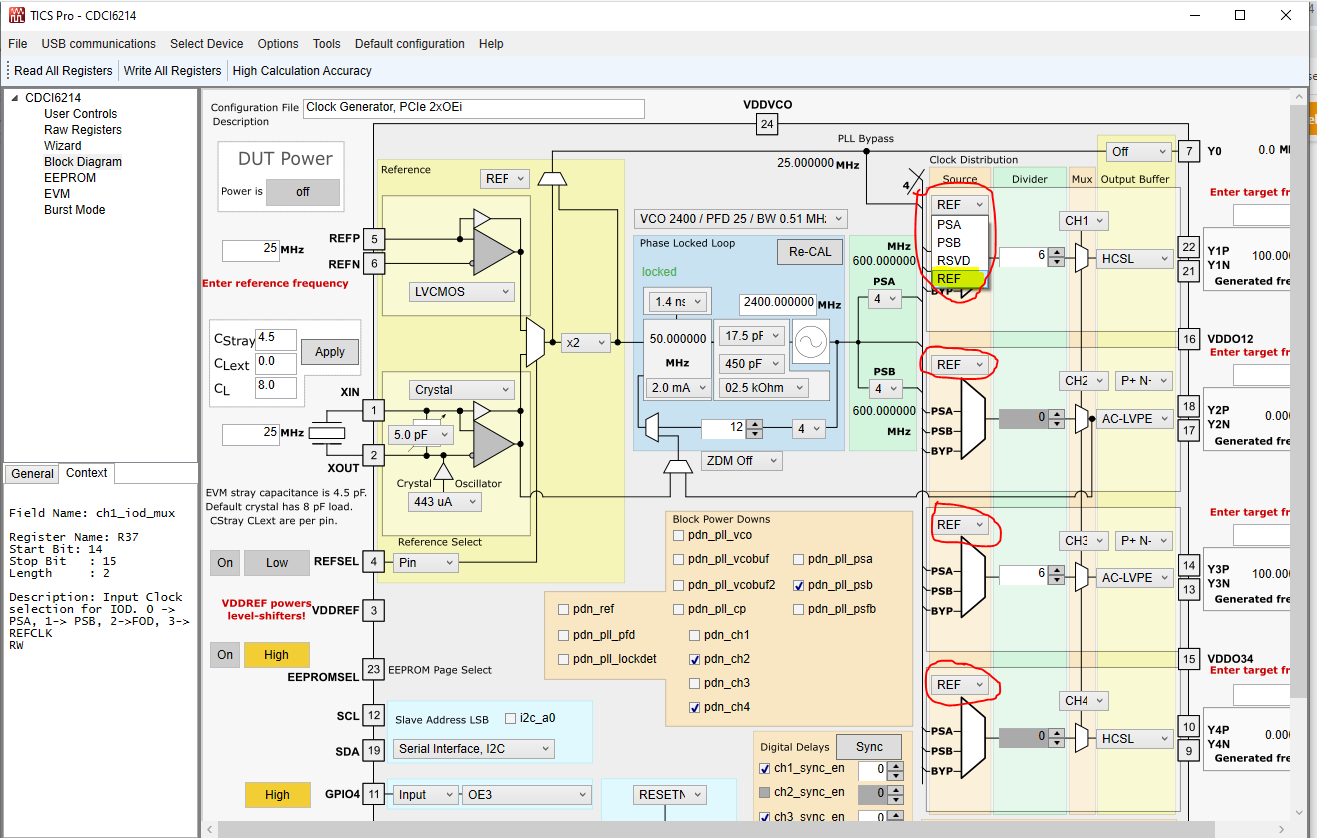Select EEPROM in the tree
Image resolution: width=1317 pixels, height=838 pixels.
click(70, 178)
